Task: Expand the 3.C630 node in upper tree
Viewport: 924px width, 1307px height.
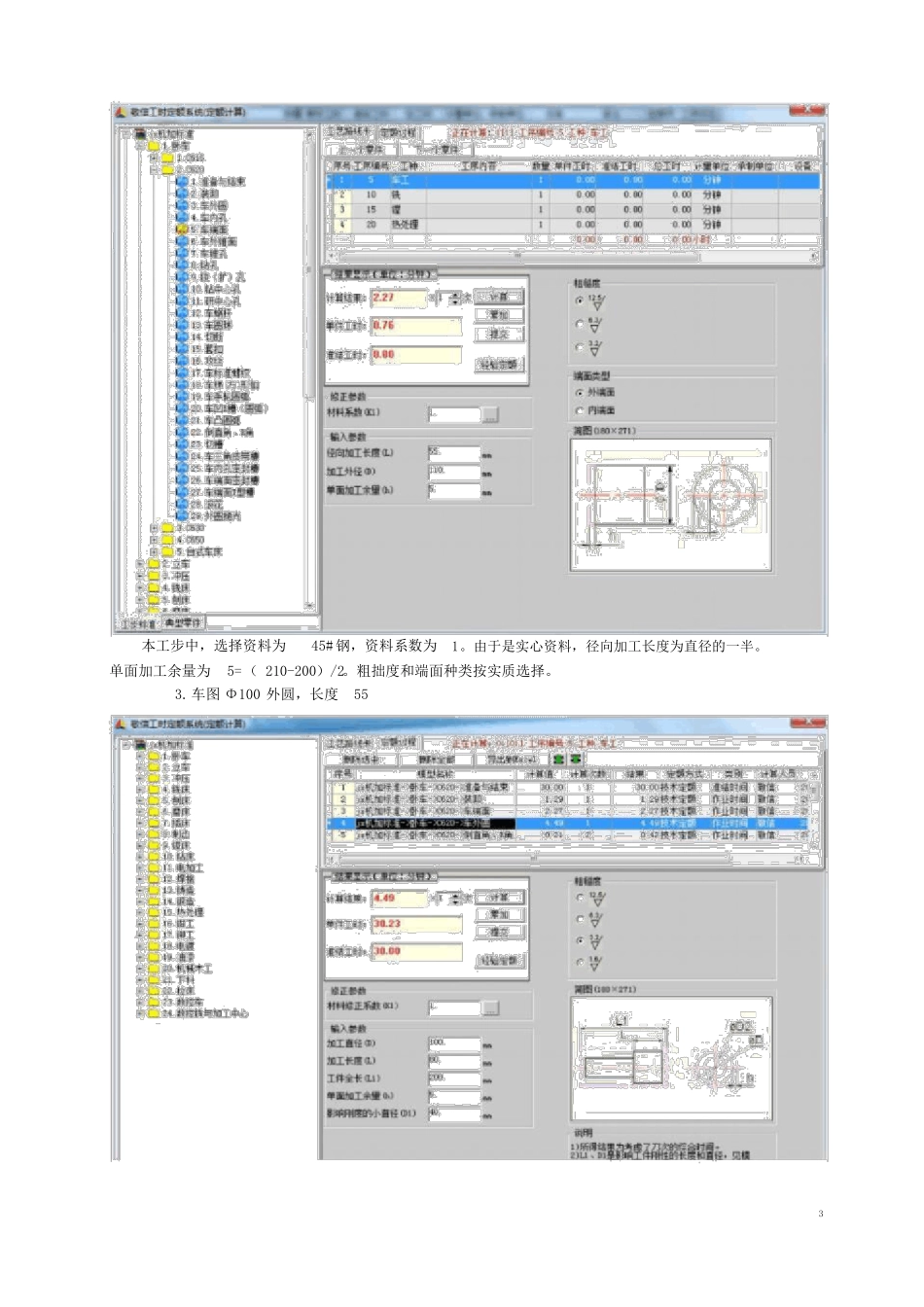Action: coord(154,527)
